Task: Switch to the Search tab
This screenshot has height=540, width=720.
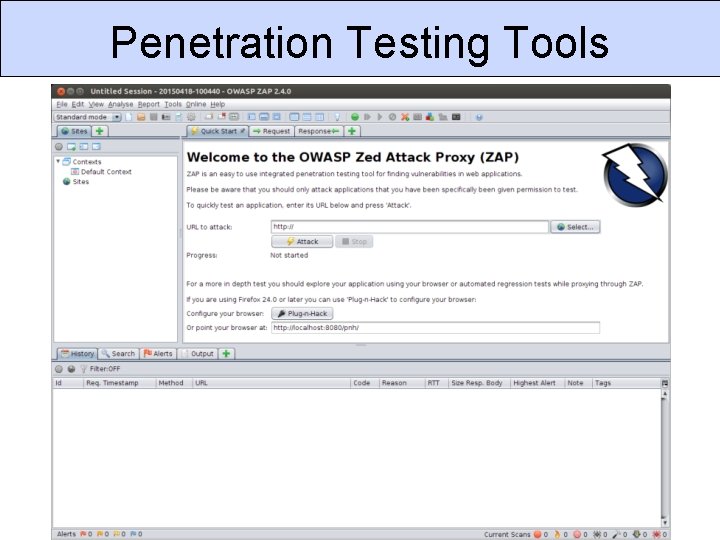Action: [118, 354]
